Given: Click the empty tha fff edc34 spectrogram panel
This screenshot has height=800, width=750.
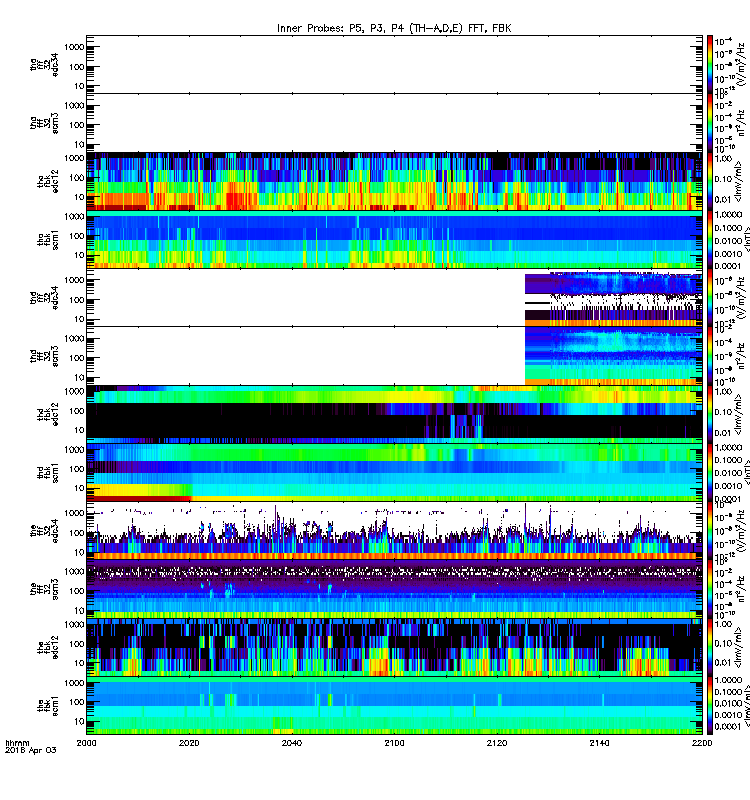Looking at the screenshot, I should [394, 64].
